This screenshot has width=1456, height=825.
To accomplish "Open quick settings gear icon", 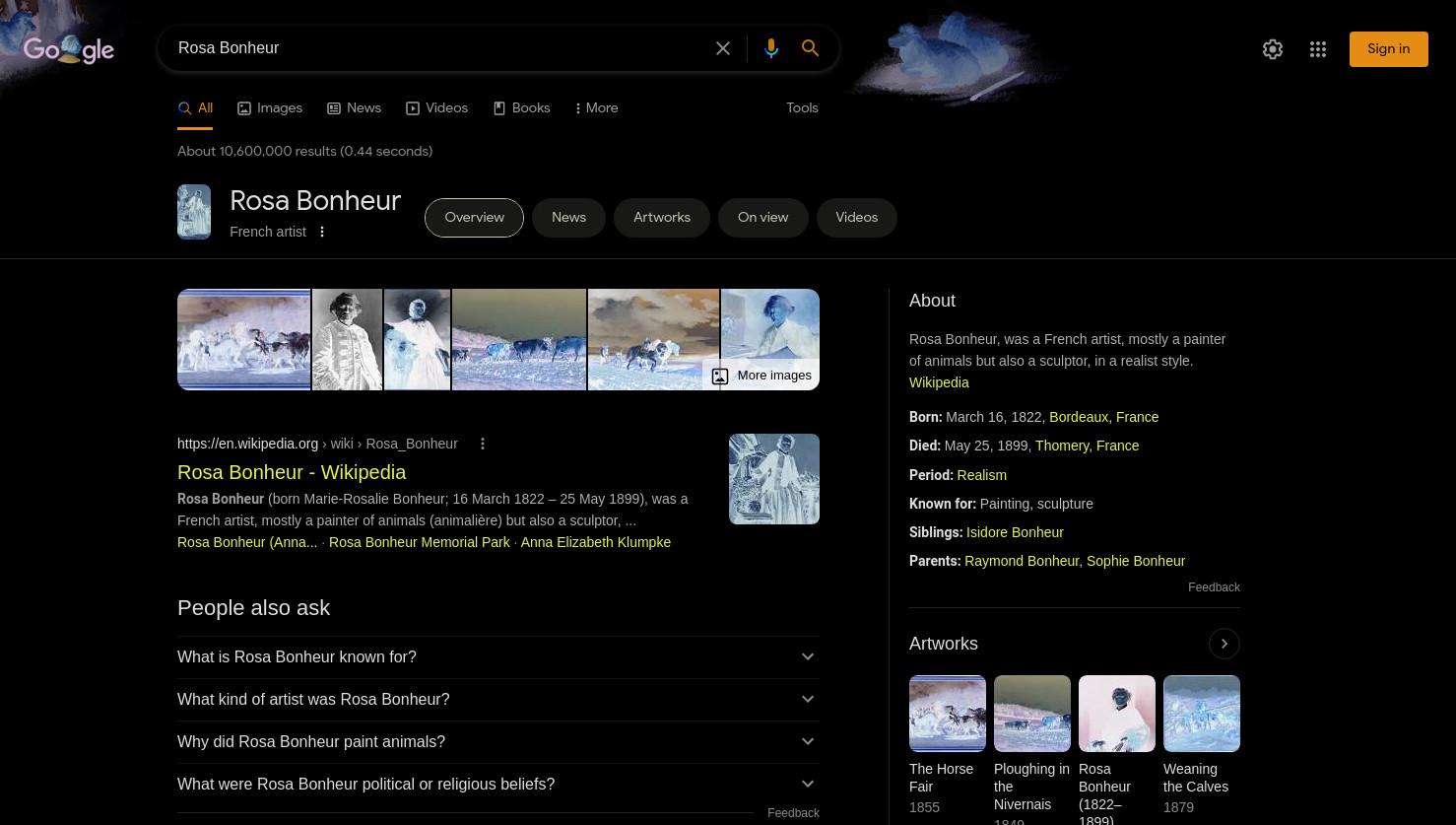I will 1273,49.
